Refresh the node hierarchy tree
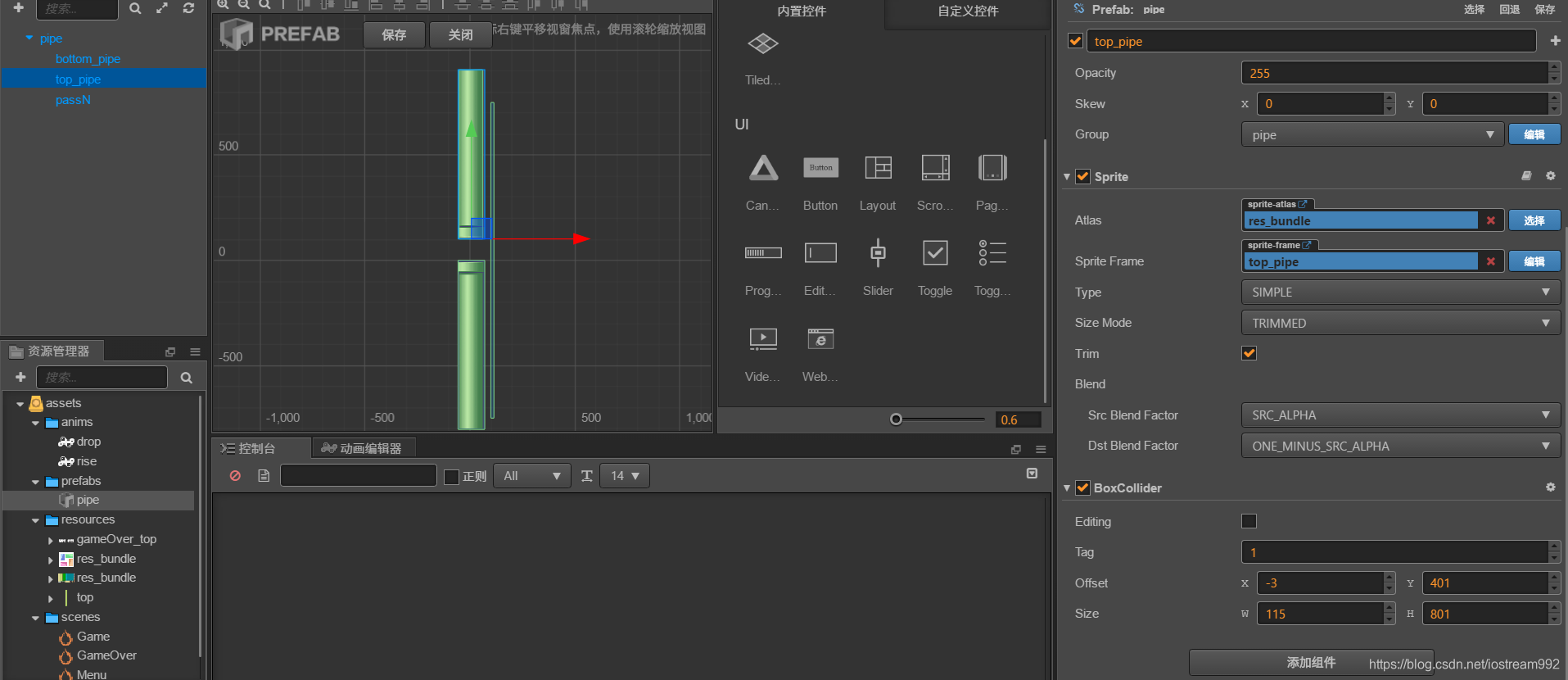 [x=188, y=8]
